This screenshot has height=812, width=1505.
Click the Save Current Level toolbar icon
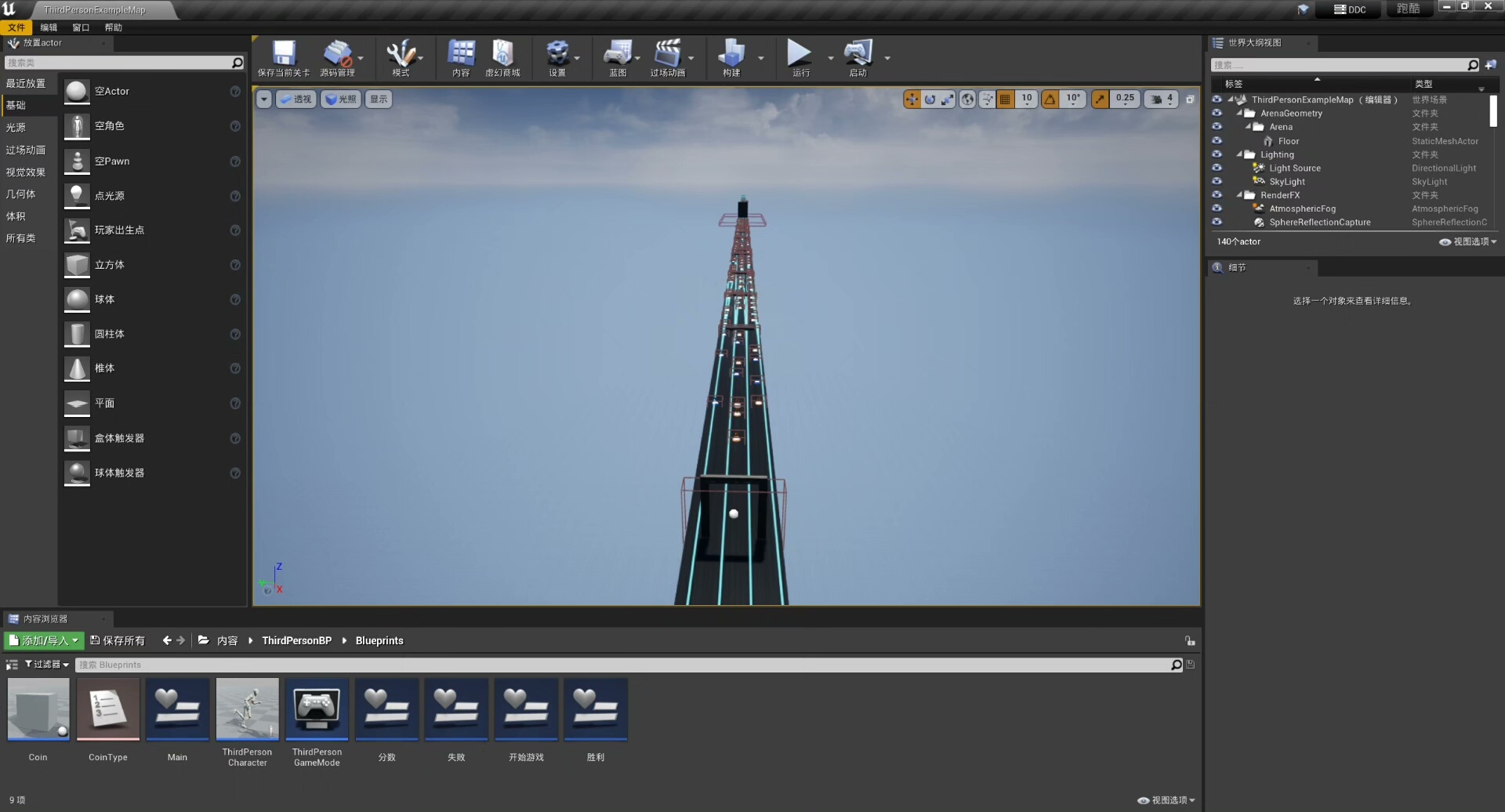[283, 54]
